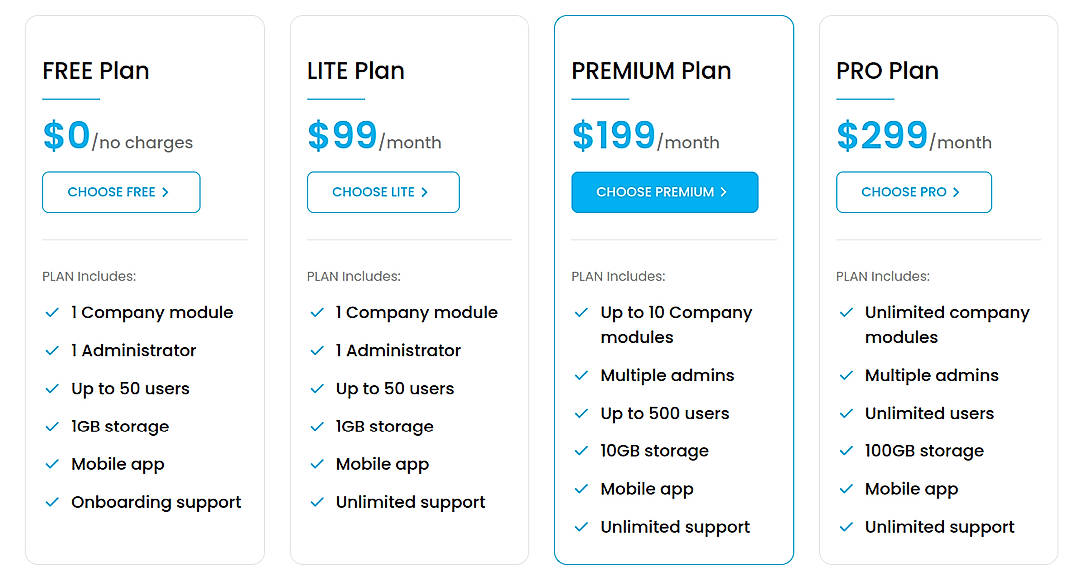Click the checkmark beside '1 Administrator' in FREE Plan

point(53,350)
